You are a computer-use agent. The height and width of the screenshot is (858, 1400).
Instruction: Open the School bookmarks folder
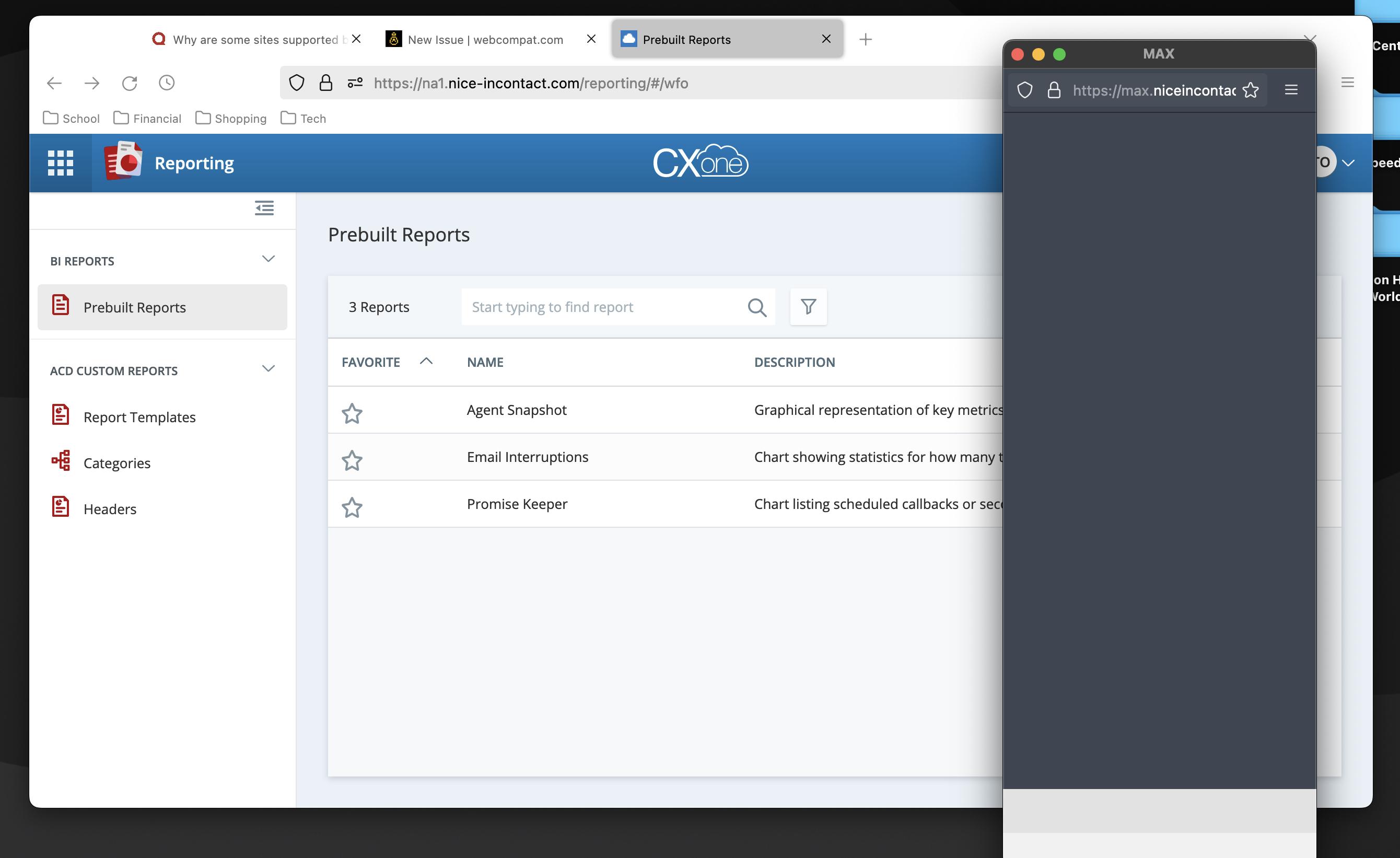point(71,118)
